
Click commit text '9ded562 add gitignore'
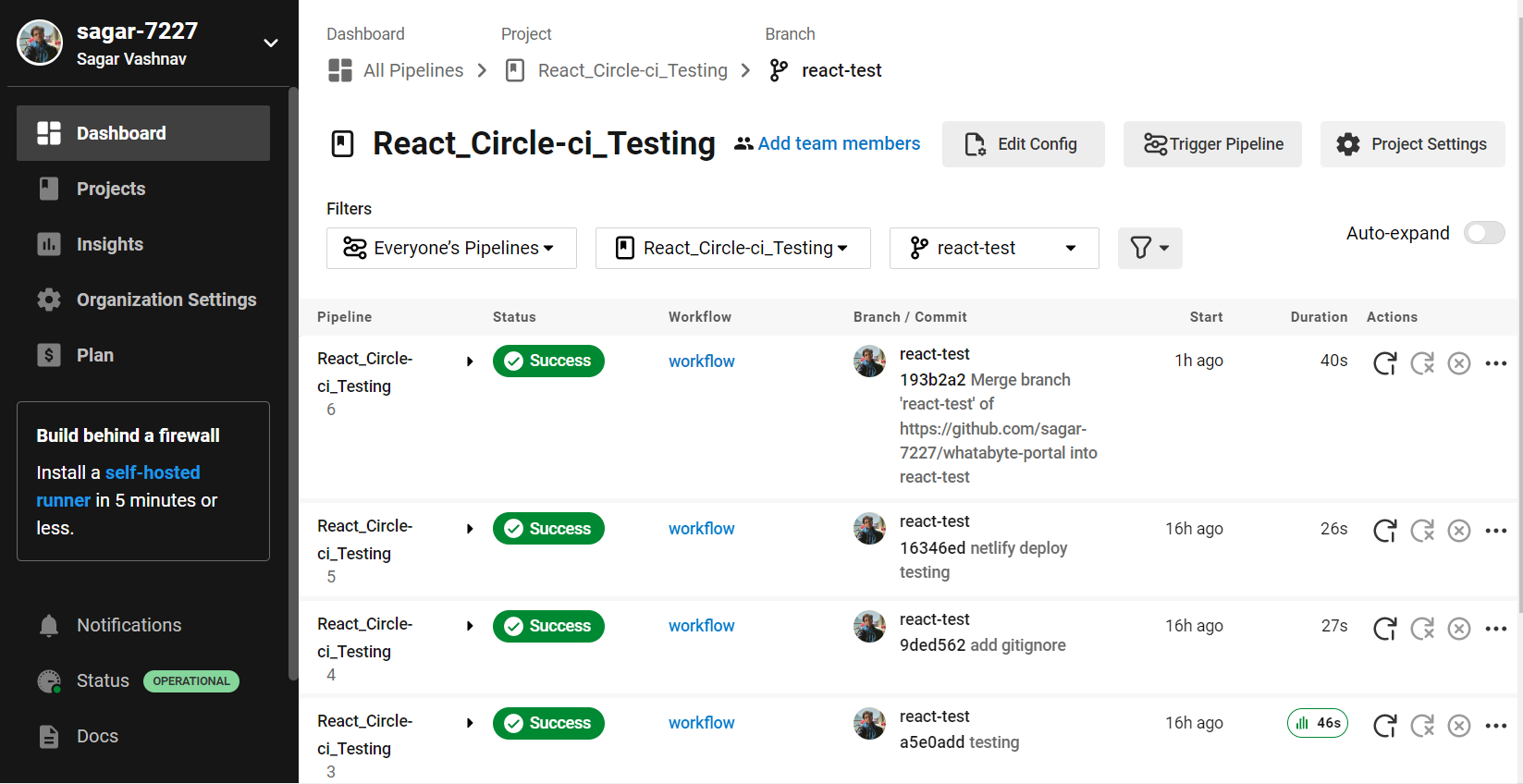click(982, 645)
